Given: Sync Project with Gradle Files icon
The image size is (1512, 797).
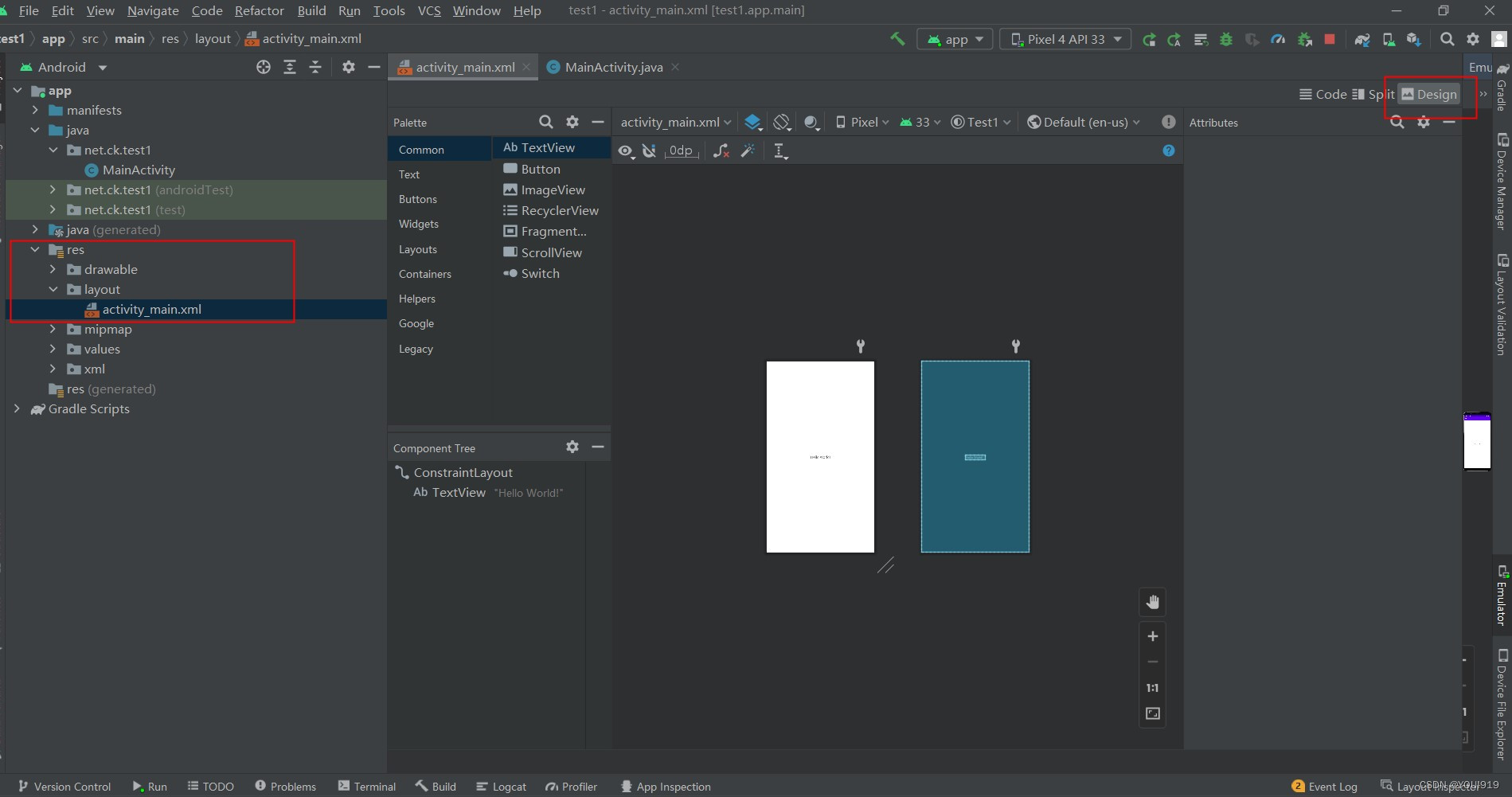Looking at the screenshot, I should point(1362,40).
